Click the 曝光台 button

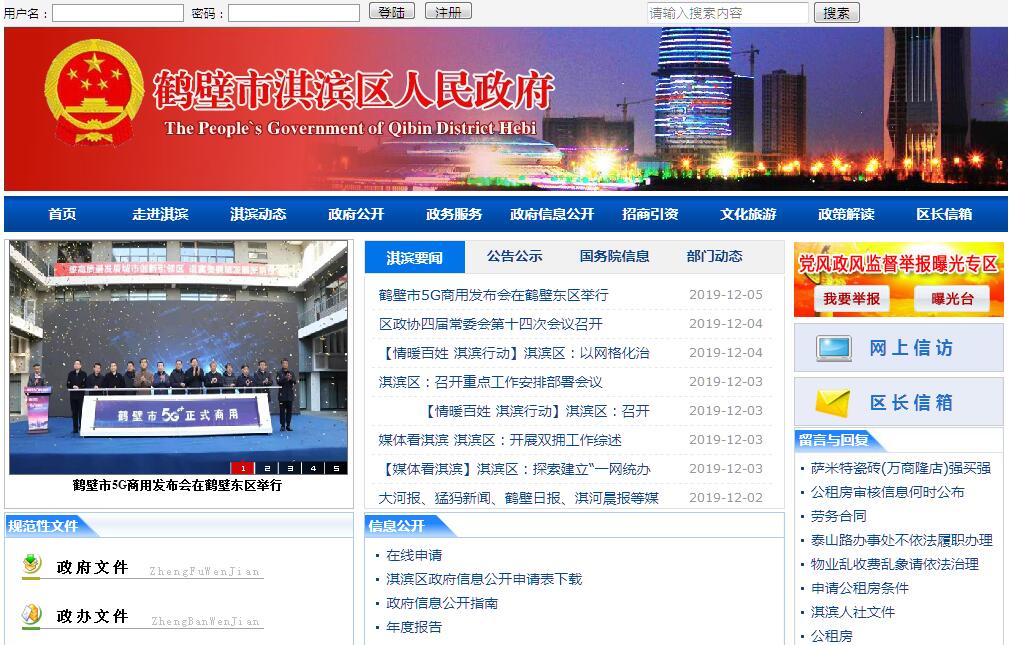951,299
